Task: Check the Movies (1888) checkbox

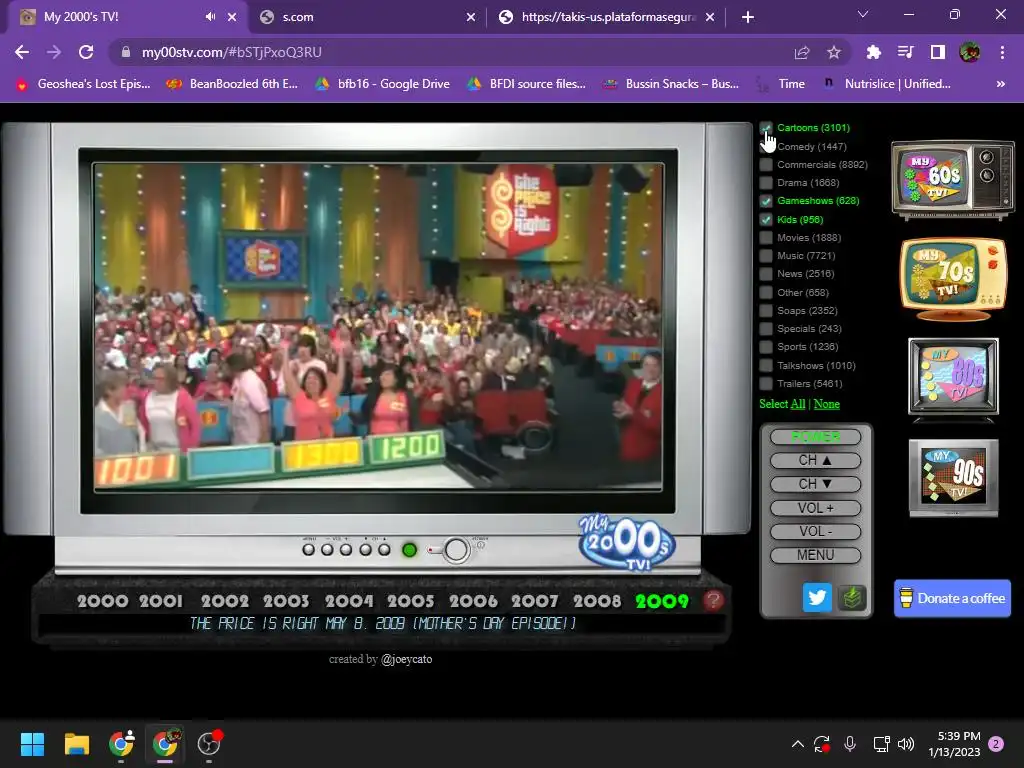Action: [766, 238]
